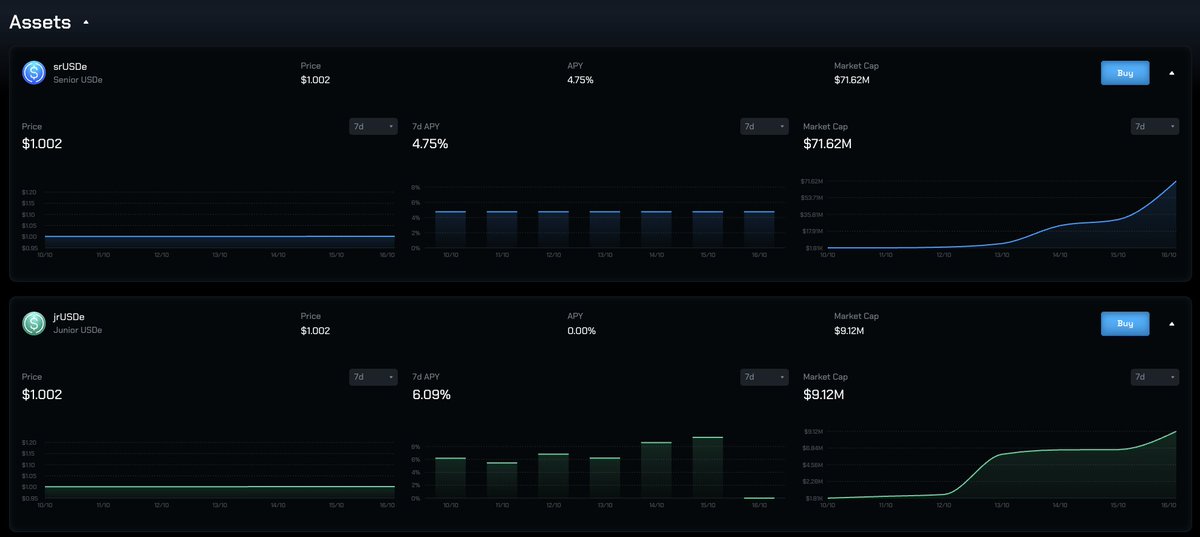
Task: Click the jrUSDe green coin icon
Action: click(x=35, y=323)
